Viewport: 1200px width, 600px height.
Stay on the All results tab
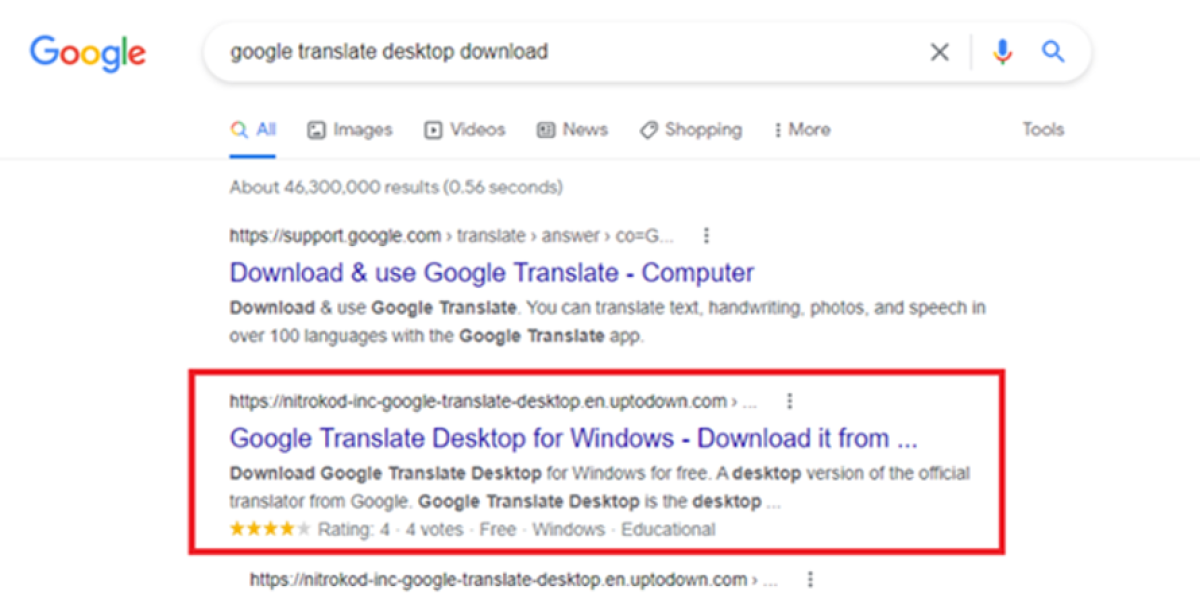[x=253, y=129]
